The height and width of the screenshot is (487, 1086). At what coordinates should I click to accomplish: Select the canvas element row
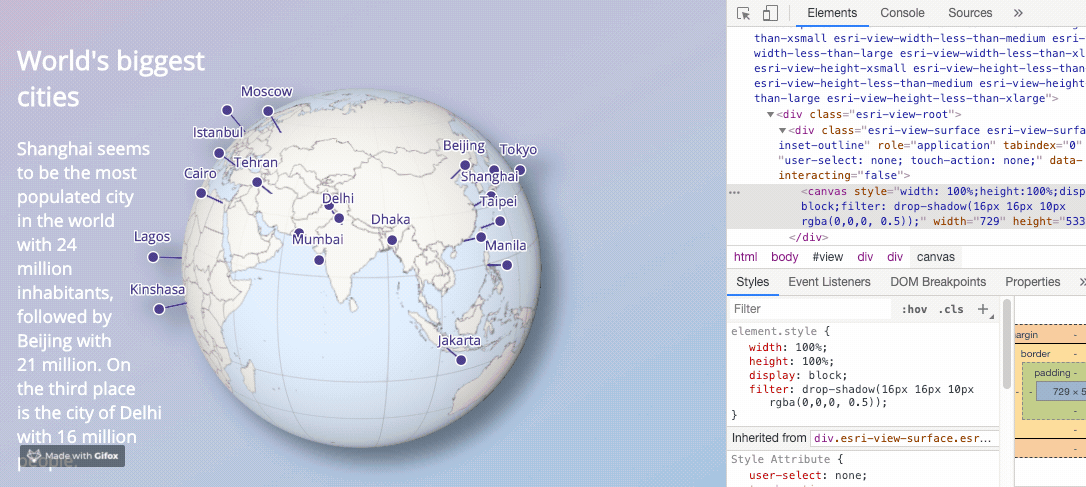coord(907,206)
